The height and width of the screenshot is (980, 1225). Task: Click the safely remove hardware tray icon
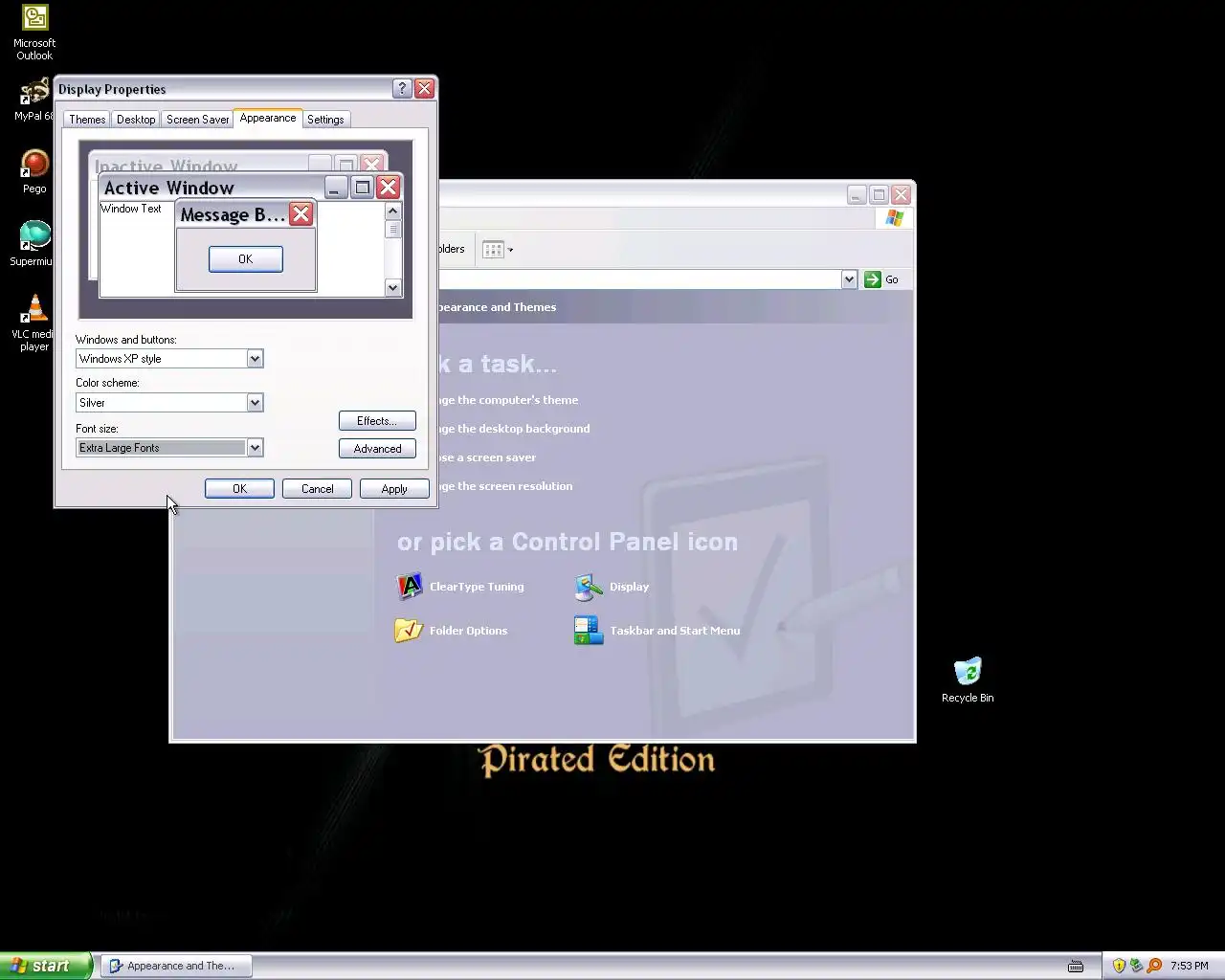[1136, 966]
